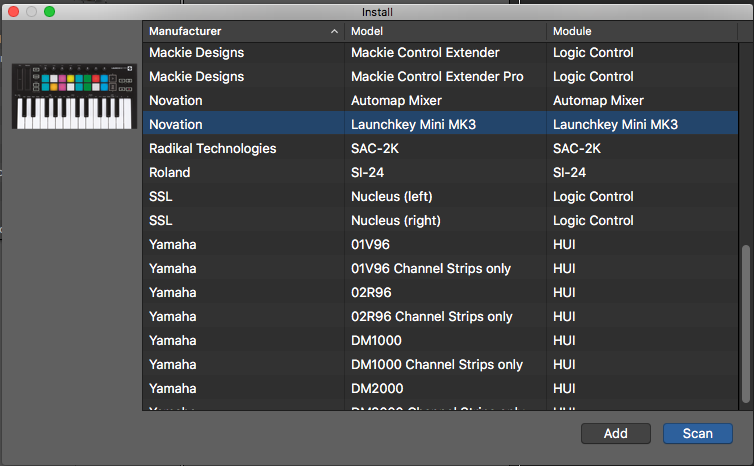Image resolution: width=754 pixels, height=466 pixels.
Task: Click the SI-24 model cell
Action: 367,173
